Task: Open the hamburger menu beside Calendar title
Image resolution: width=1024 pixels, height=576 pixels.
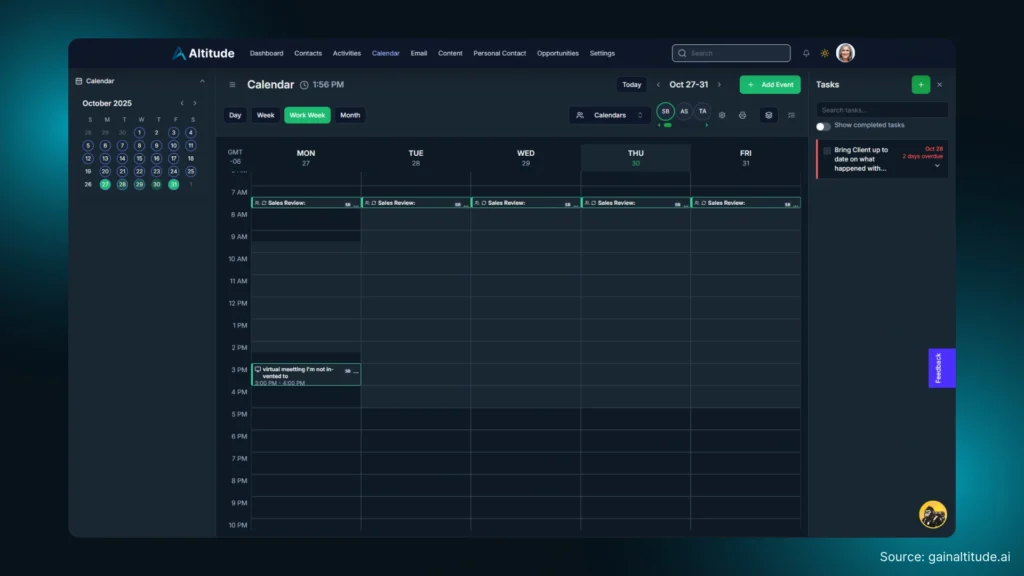Action: [232, 84]
